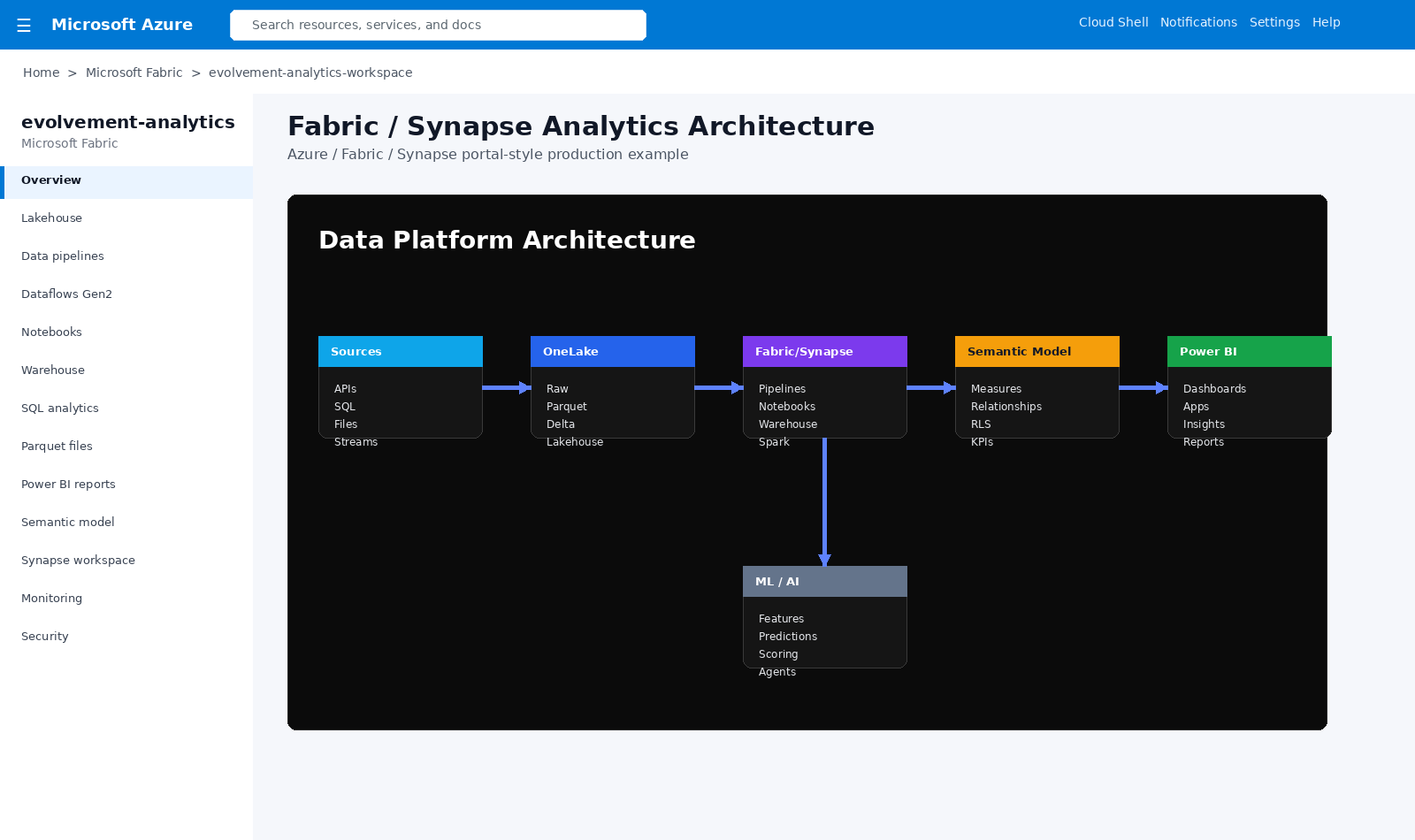Image resolution: width=1415 pixels, height=840 pixels.
Task: Click 'Features' in ML / AI node
Action: [x=781, y=619]
